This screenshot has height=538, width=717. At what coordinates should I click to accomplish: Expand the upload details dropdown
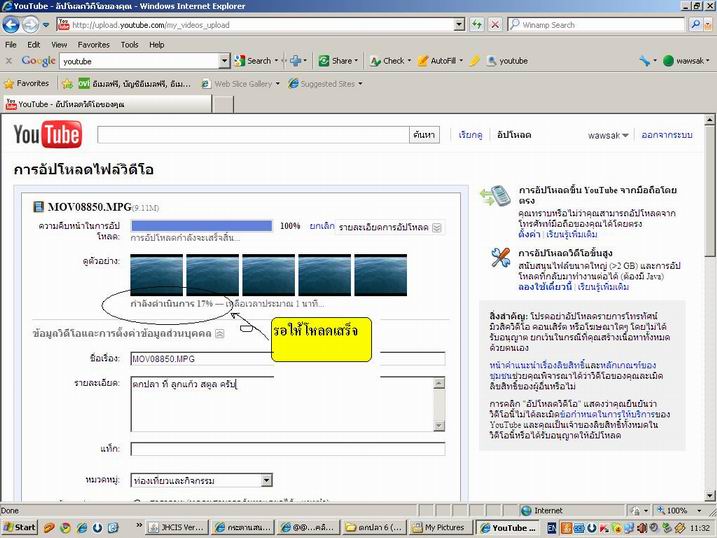click(390, 227)
